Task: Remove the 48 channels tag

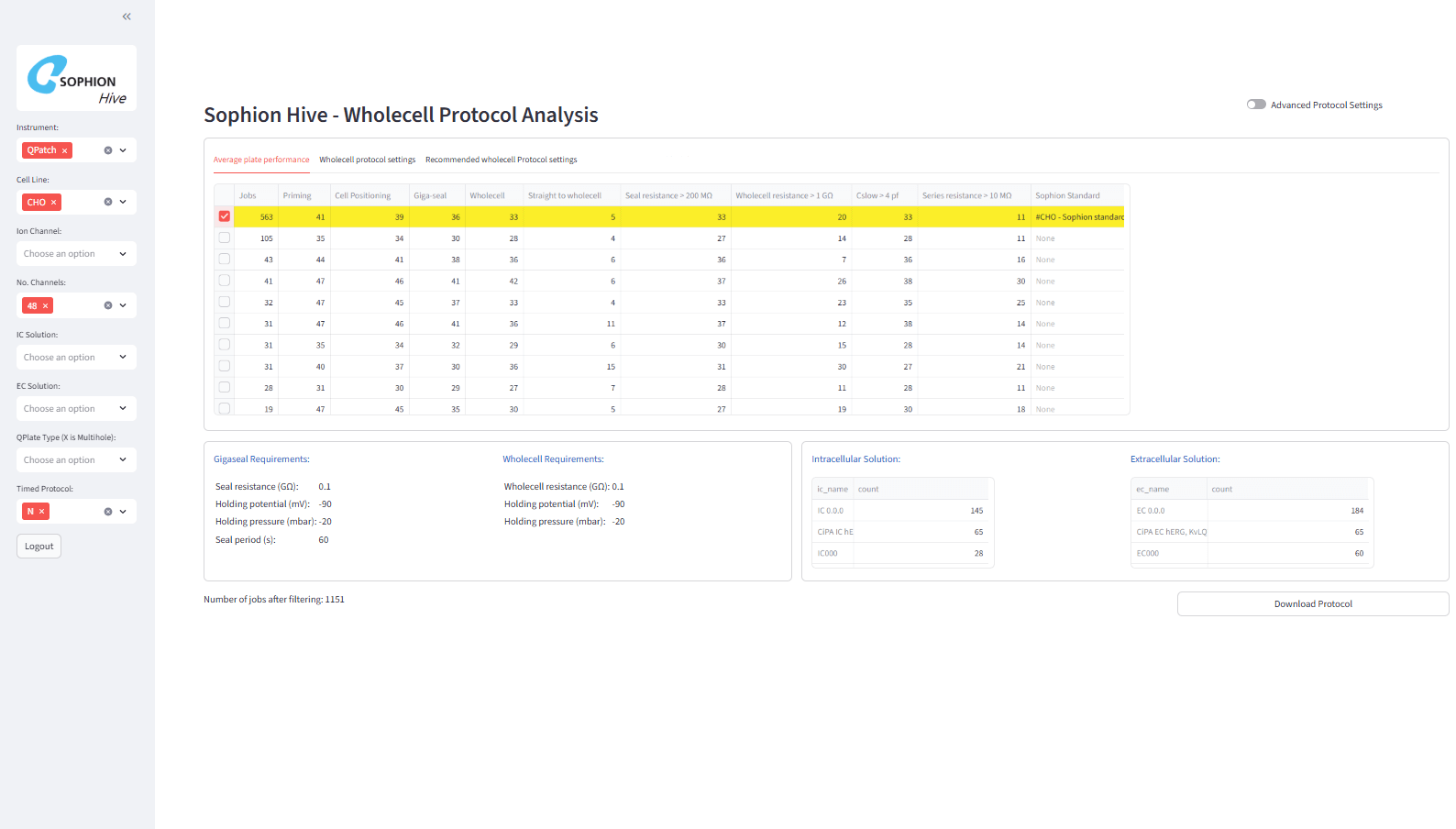Action: coord(46,306)
